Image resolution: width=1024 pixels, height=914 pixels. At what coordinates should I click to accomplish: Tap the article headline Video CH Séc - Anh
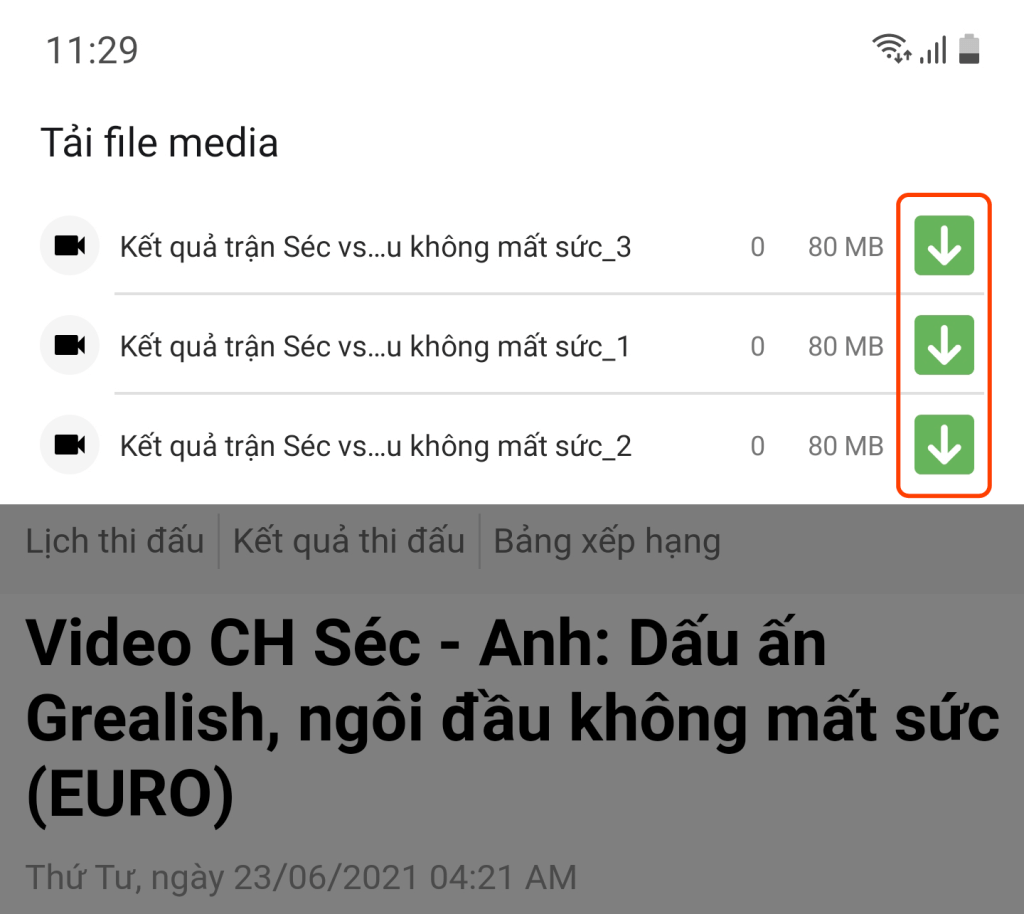click(x=513, y=719)
